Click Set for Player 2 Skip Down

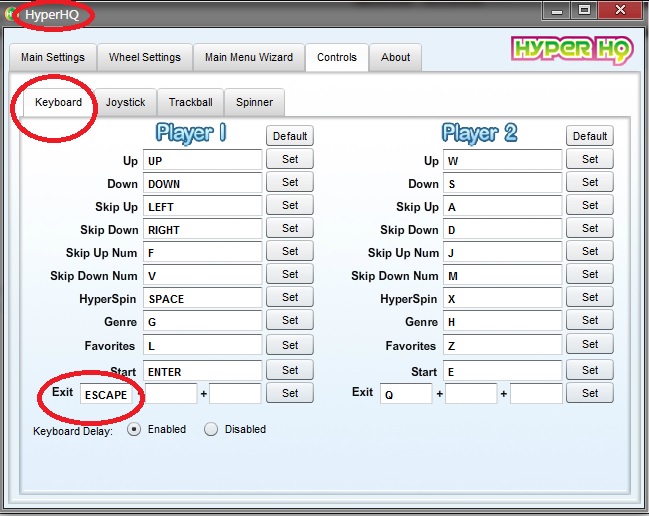[590, 228]
